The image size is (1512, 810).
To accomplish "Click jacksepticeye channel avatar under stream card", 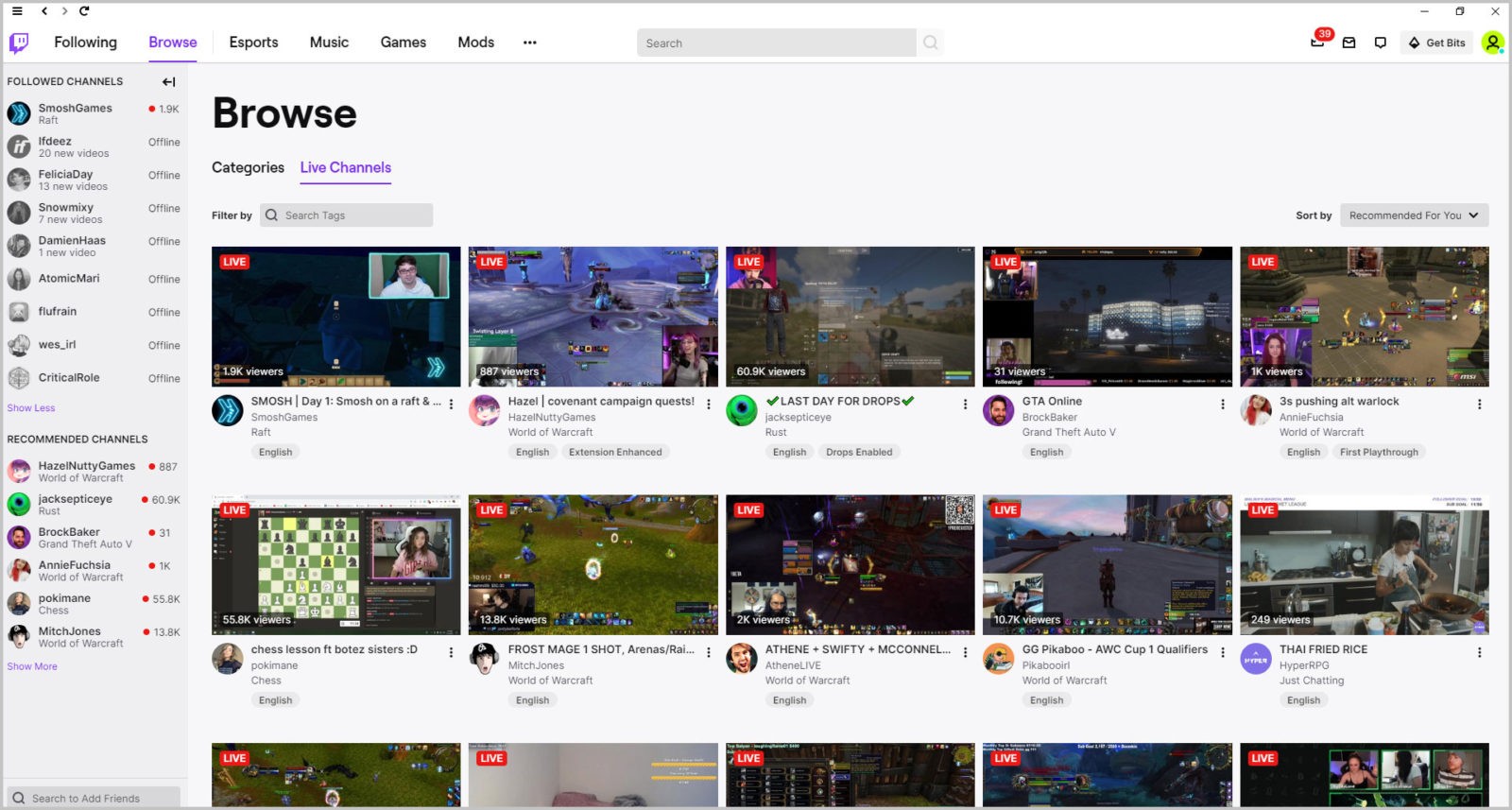I will (742, 410).
